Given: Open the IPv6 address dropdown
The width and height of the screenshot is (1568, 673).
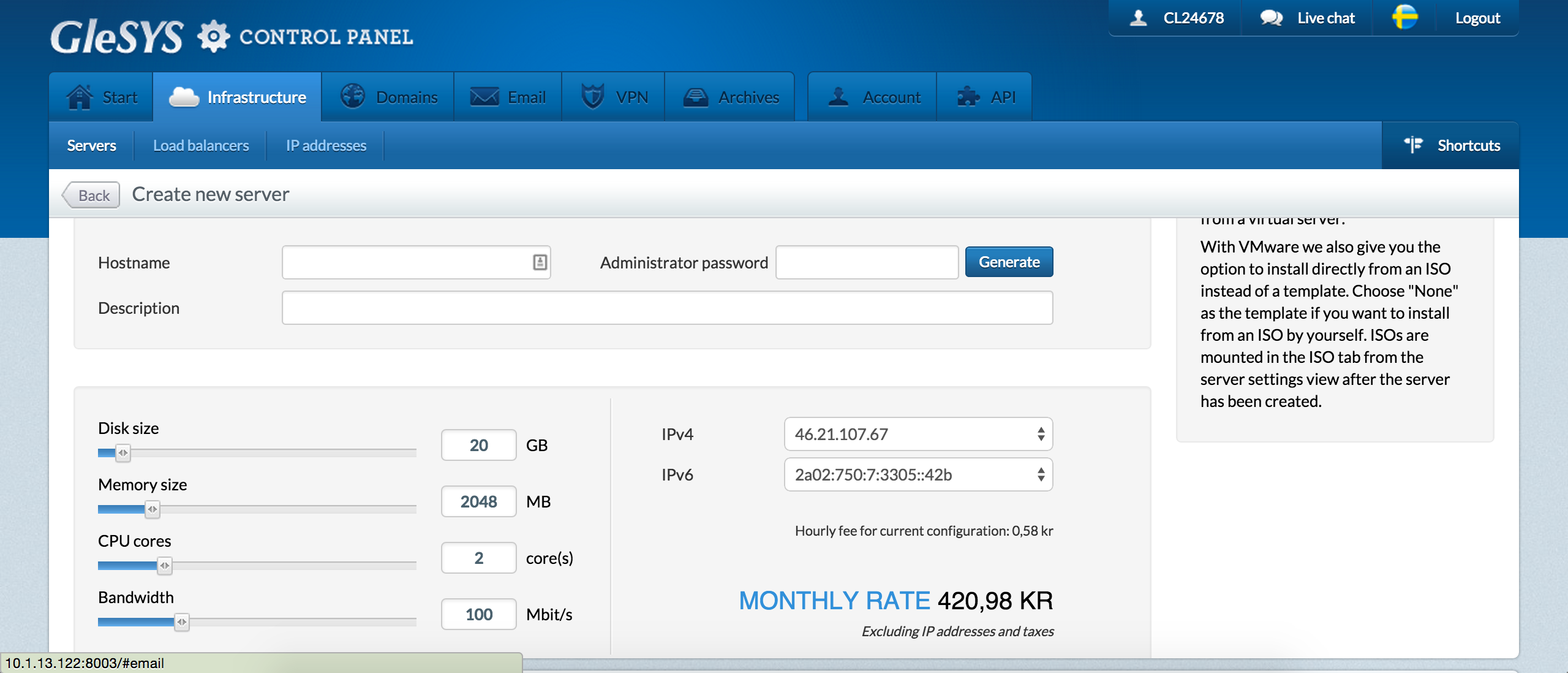Looking at the screenshot, I should (918, 475).
